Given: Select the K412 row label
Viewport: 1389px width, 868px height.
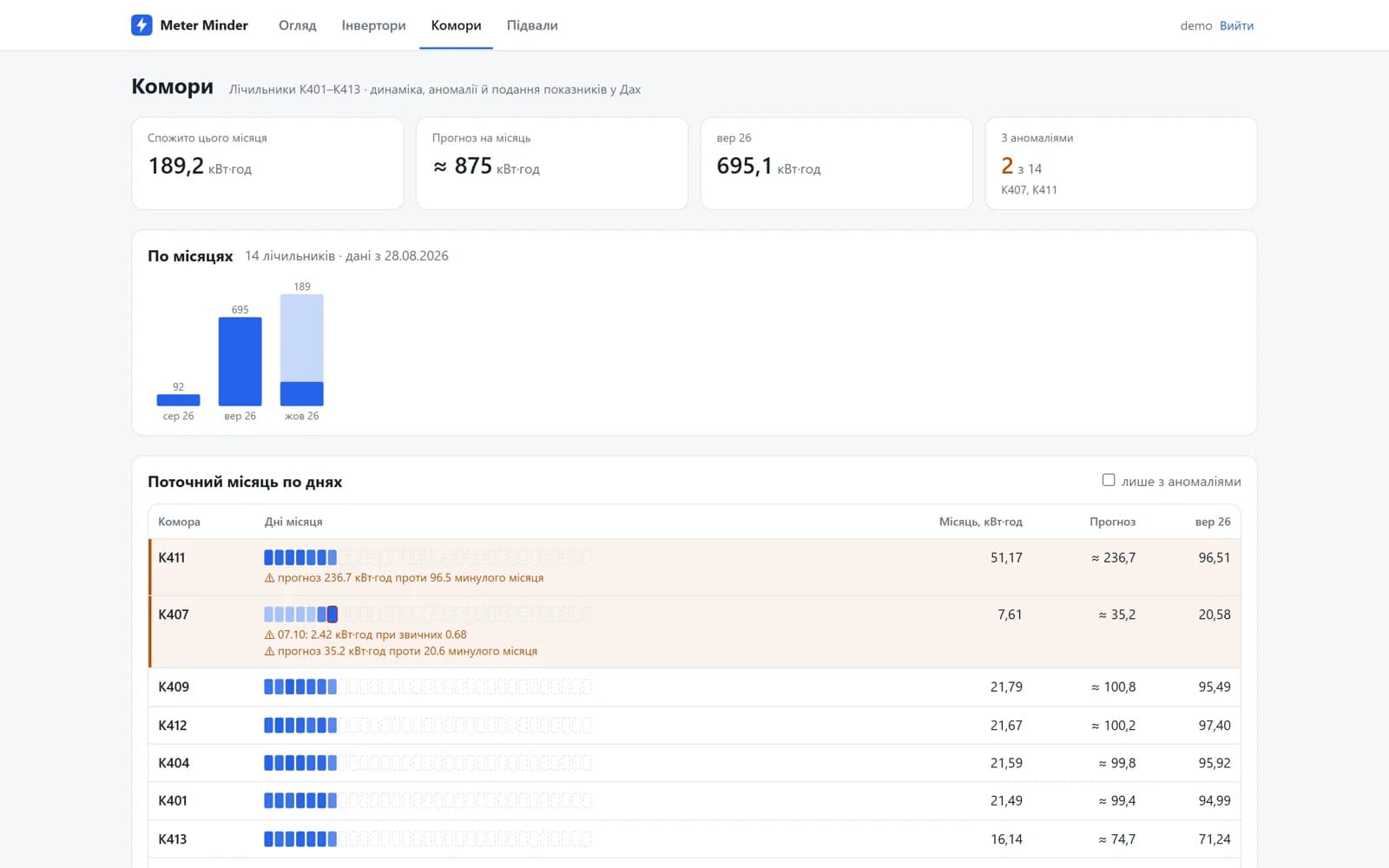Looking at the screenshot, I should (x=173, y=725).
